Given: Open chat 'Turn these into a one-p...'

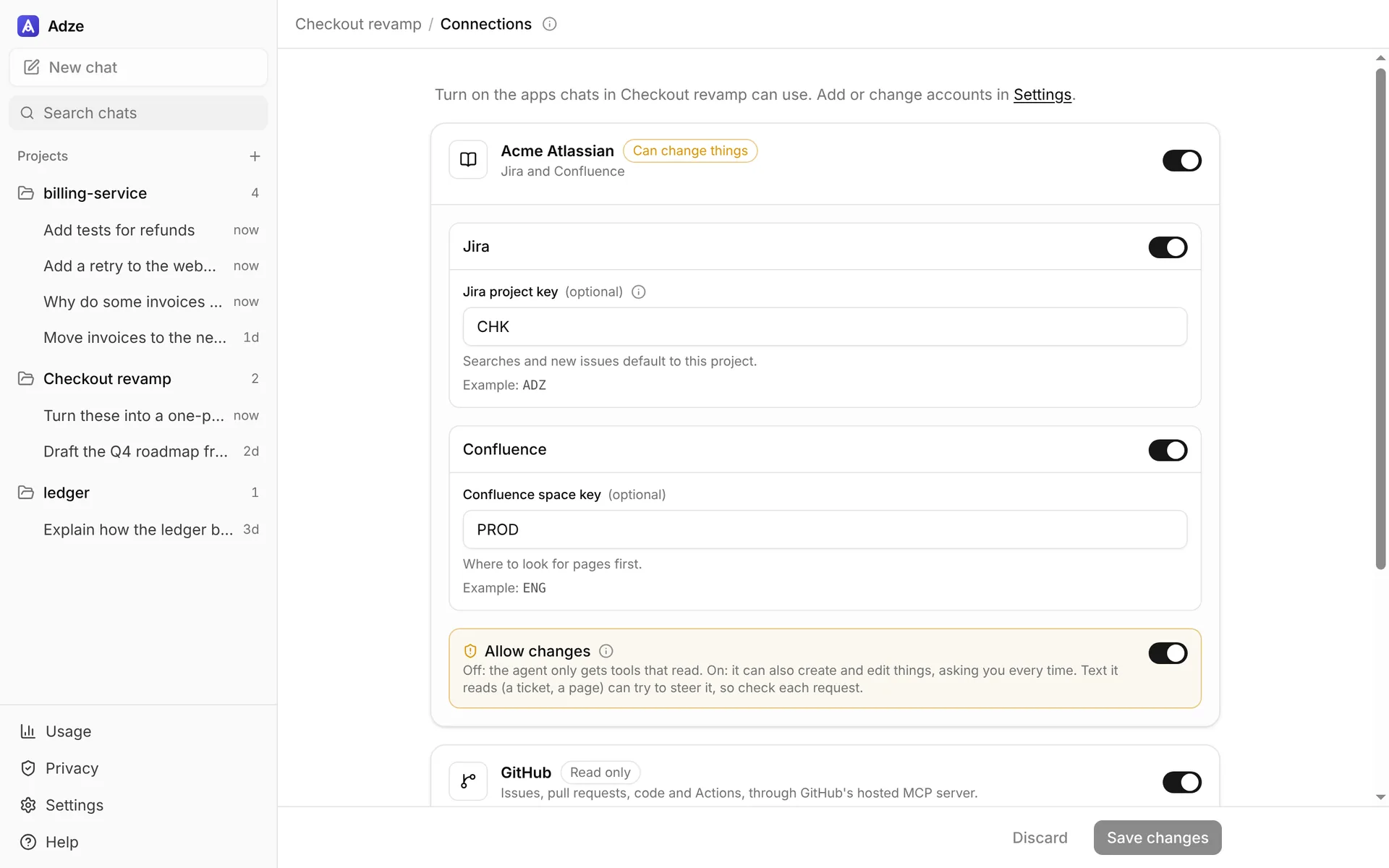Looking at the screenshot, I should coord(138,416).
